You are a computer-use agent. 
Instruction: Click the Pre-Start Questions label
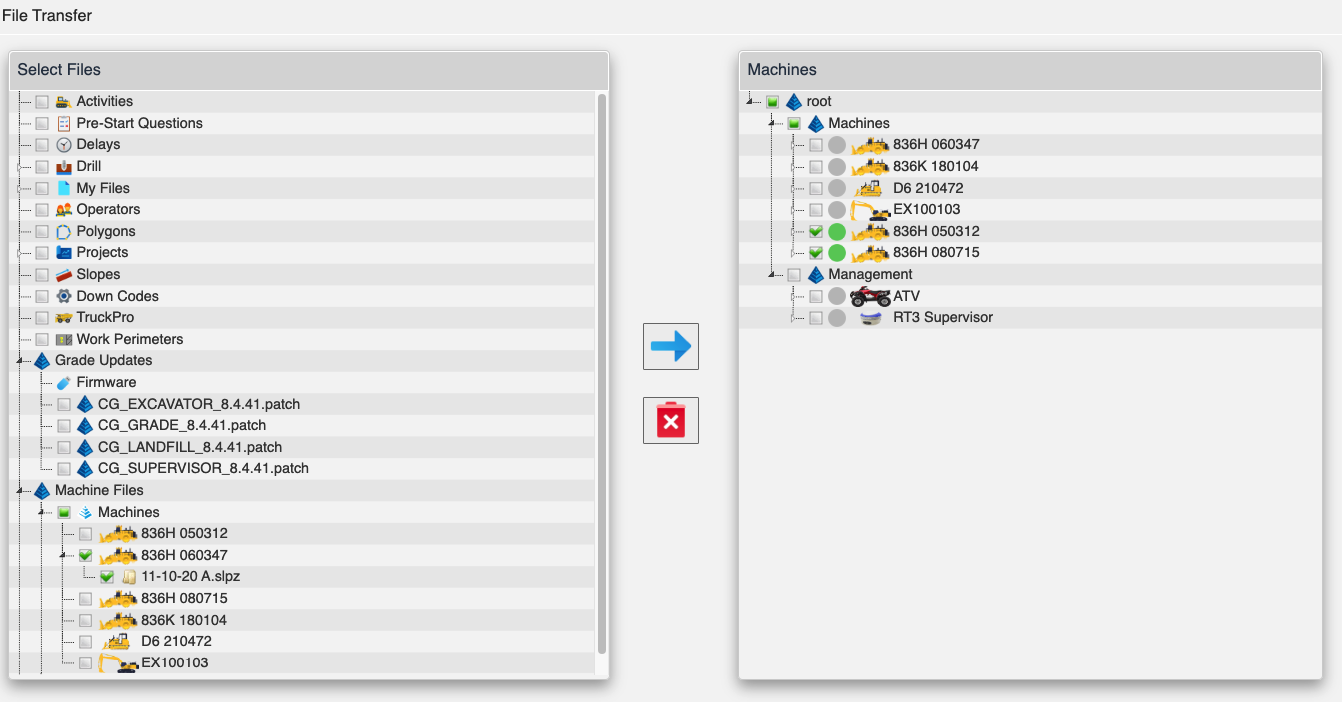coord(140,123)
